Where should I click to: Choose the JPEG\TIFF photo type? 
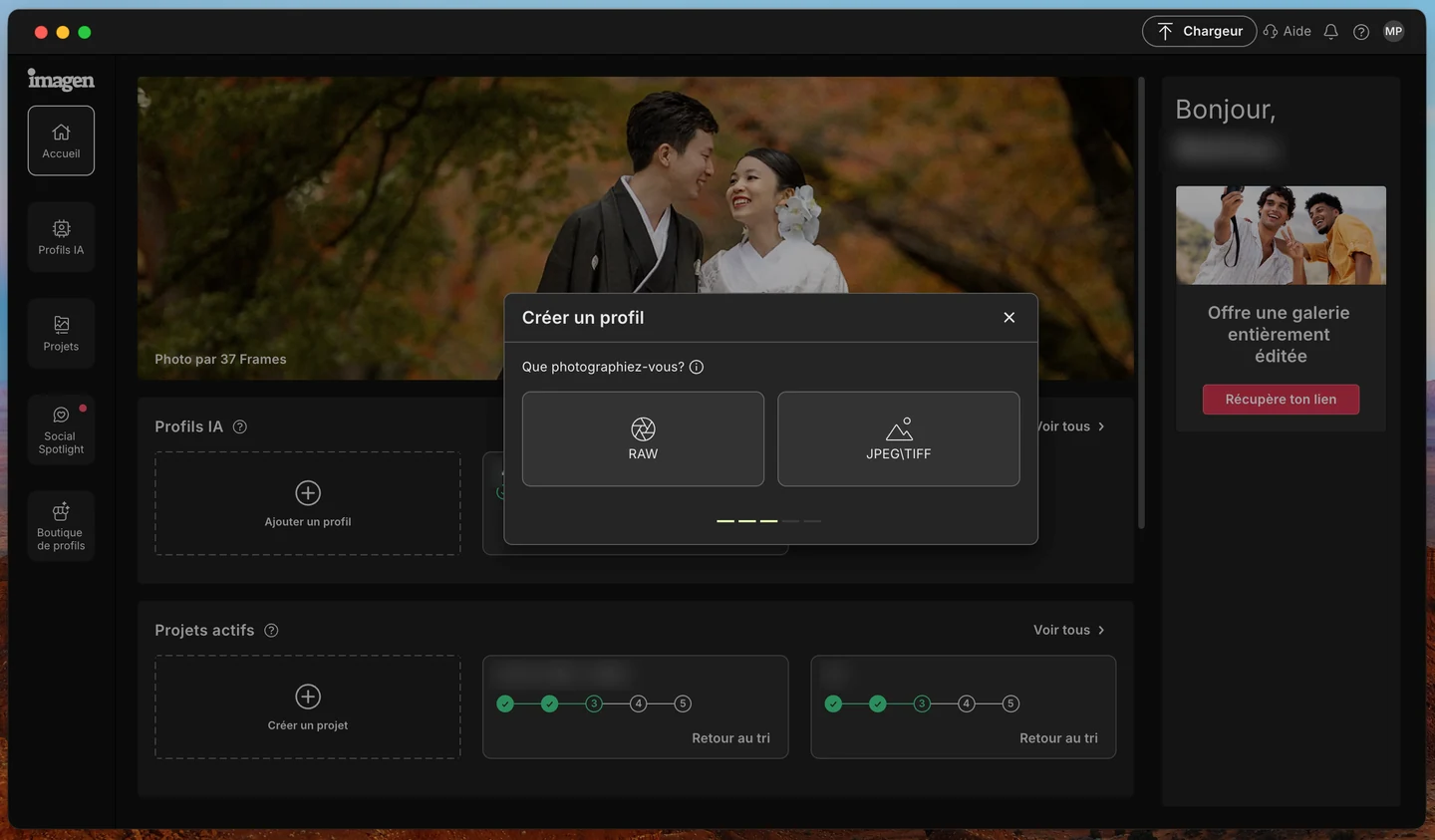[x=898, y=438]
